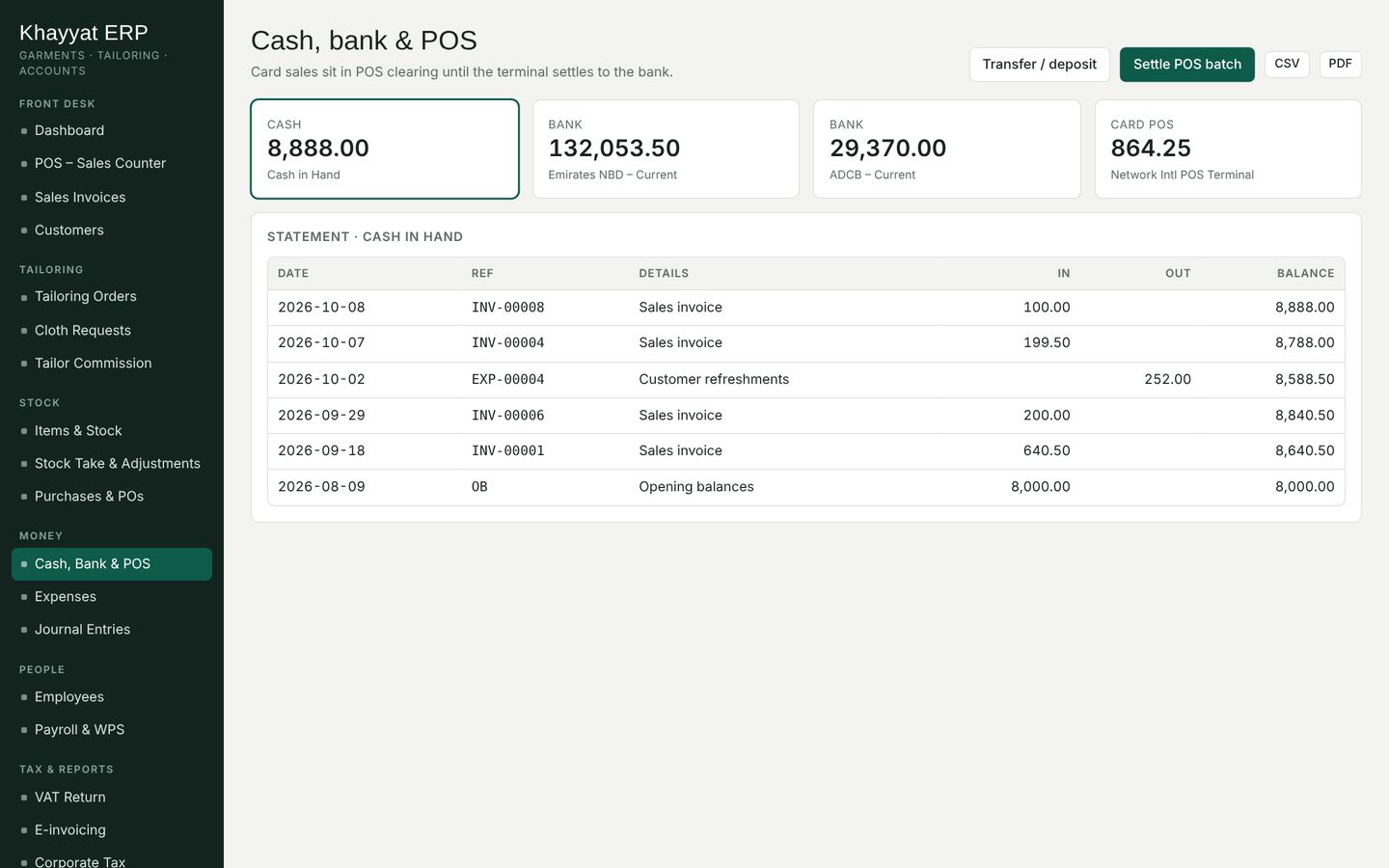Select the Emirates NBD – Current card
The height and width of the screenshot is (868, 1389).
[666, 149]
